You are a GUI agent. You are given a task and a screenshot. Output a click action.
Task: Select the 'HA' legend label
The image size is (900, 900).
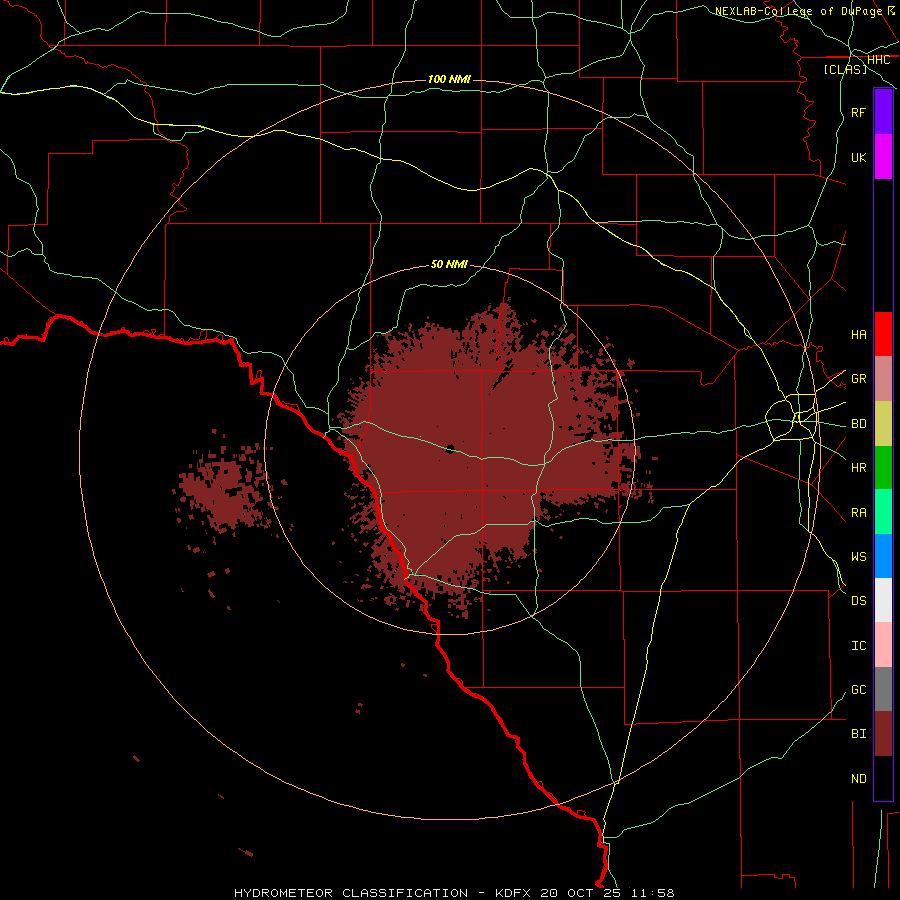859,334
